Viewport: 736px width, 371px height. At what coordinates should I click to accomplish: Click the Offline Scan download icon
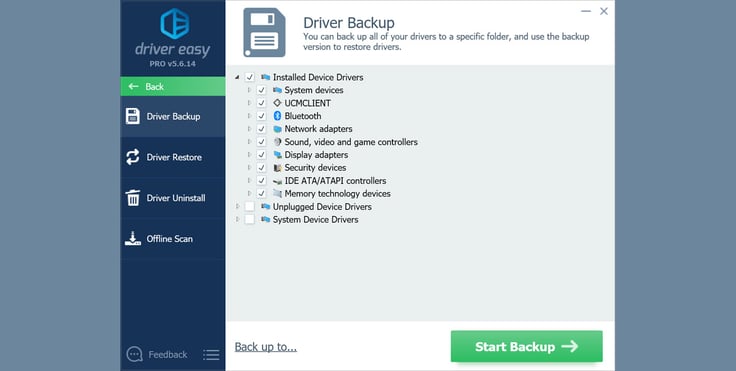[133, 239]
